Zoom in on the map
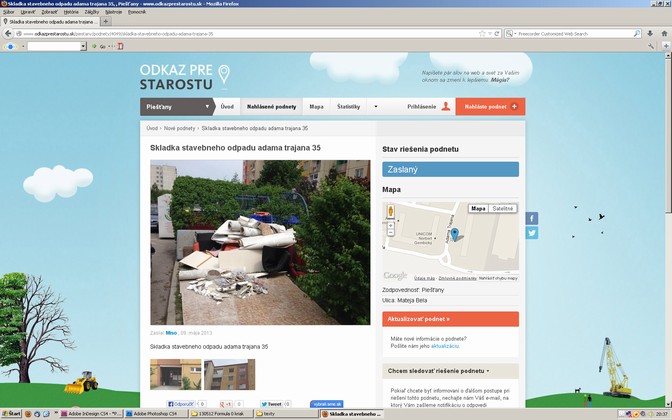 [x=390, y=225]
